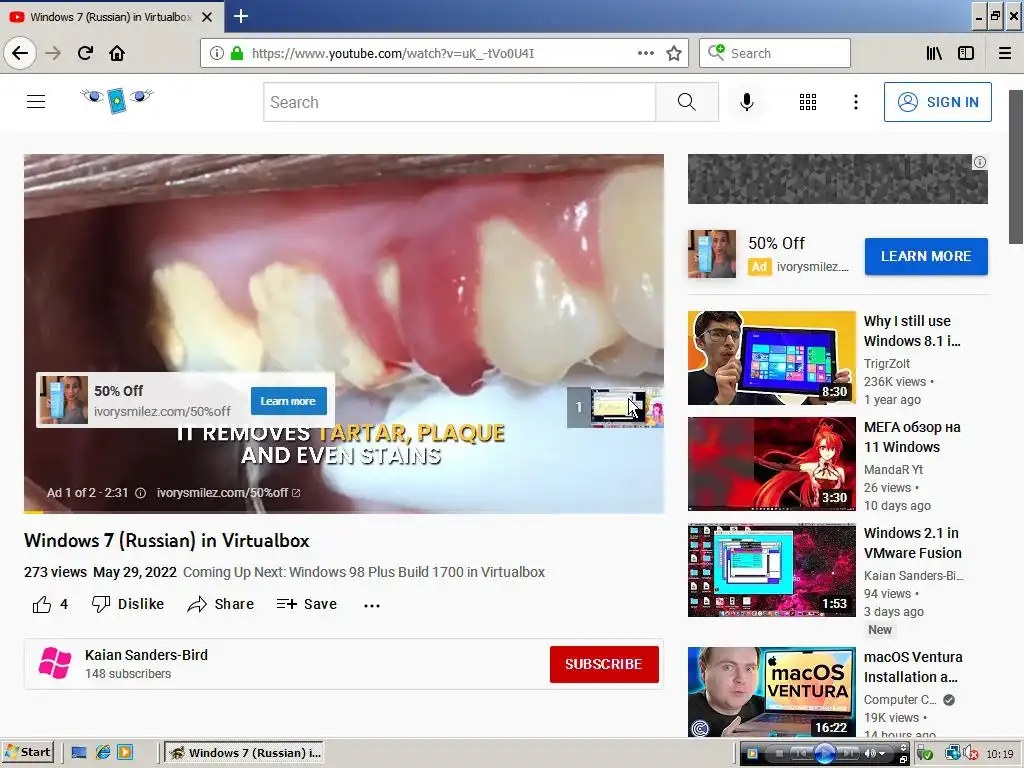Click the red SUBSCRIBE button
1024x768 pixels.
click(x=604, y=664)
